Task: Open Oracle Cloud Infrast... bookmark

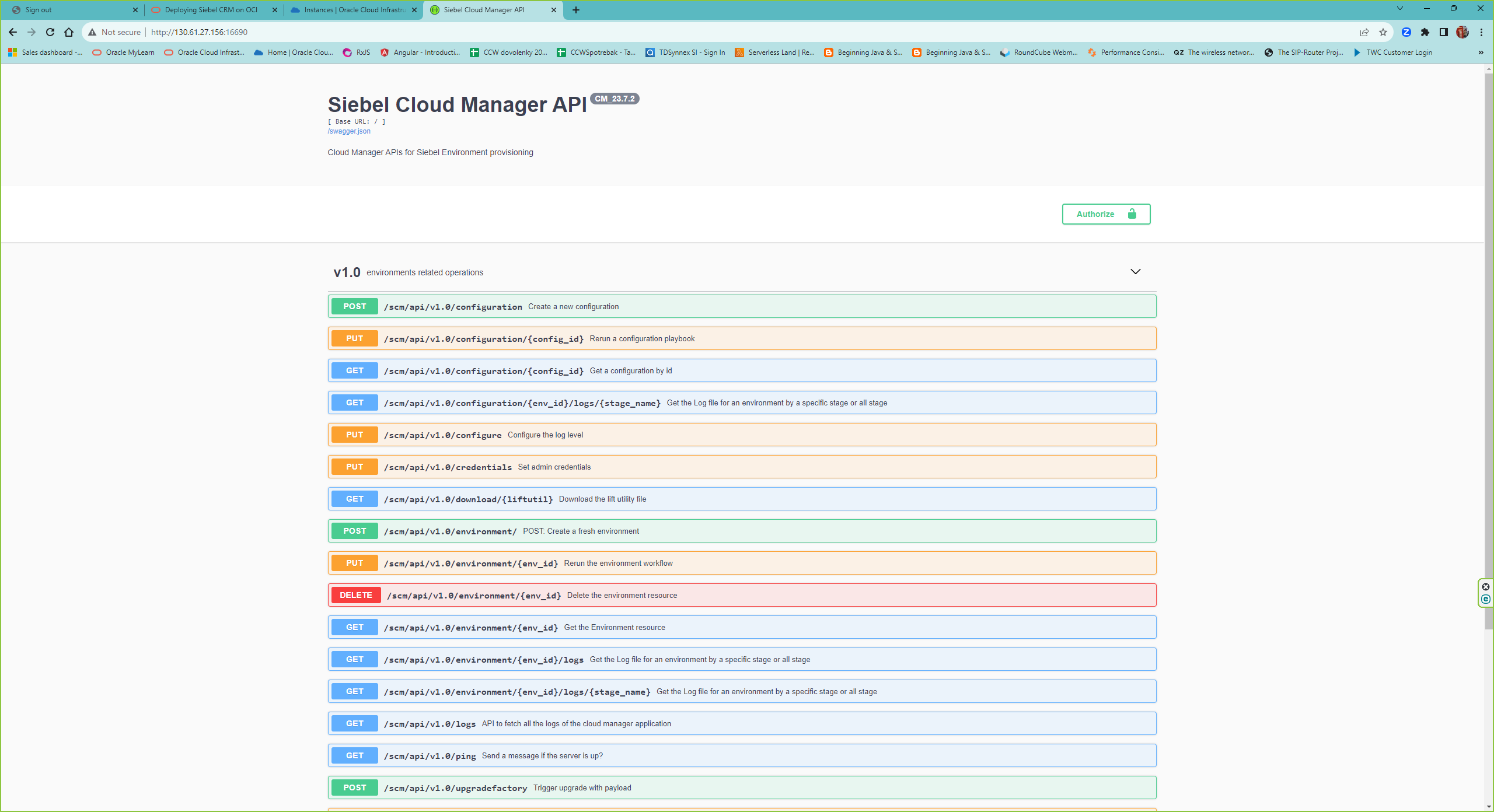Action: 204,52
